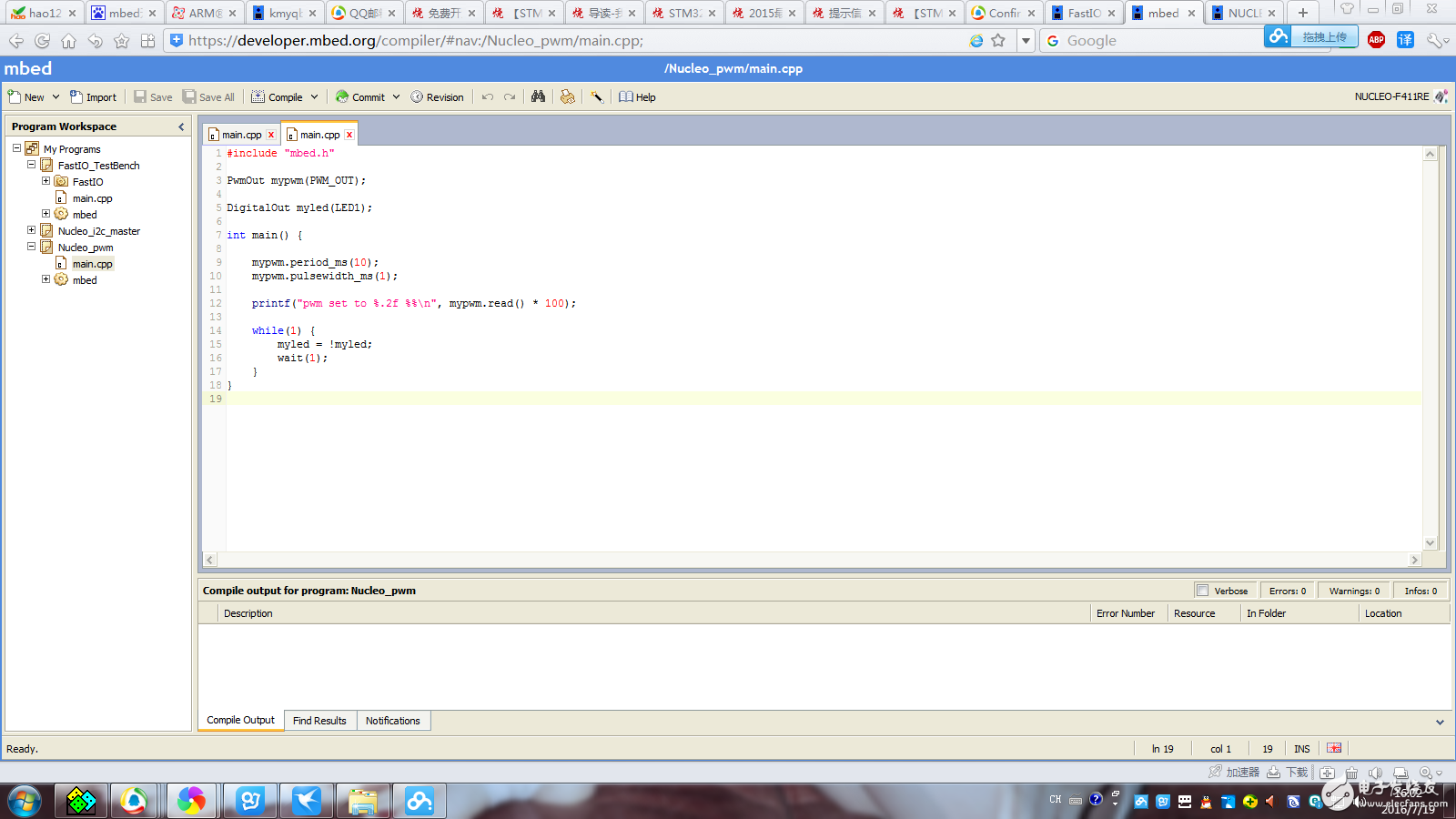Redo the edit via toolbar arrow
The height and width of the screenshot is (819, 1456).
click(x=510, y=97)
